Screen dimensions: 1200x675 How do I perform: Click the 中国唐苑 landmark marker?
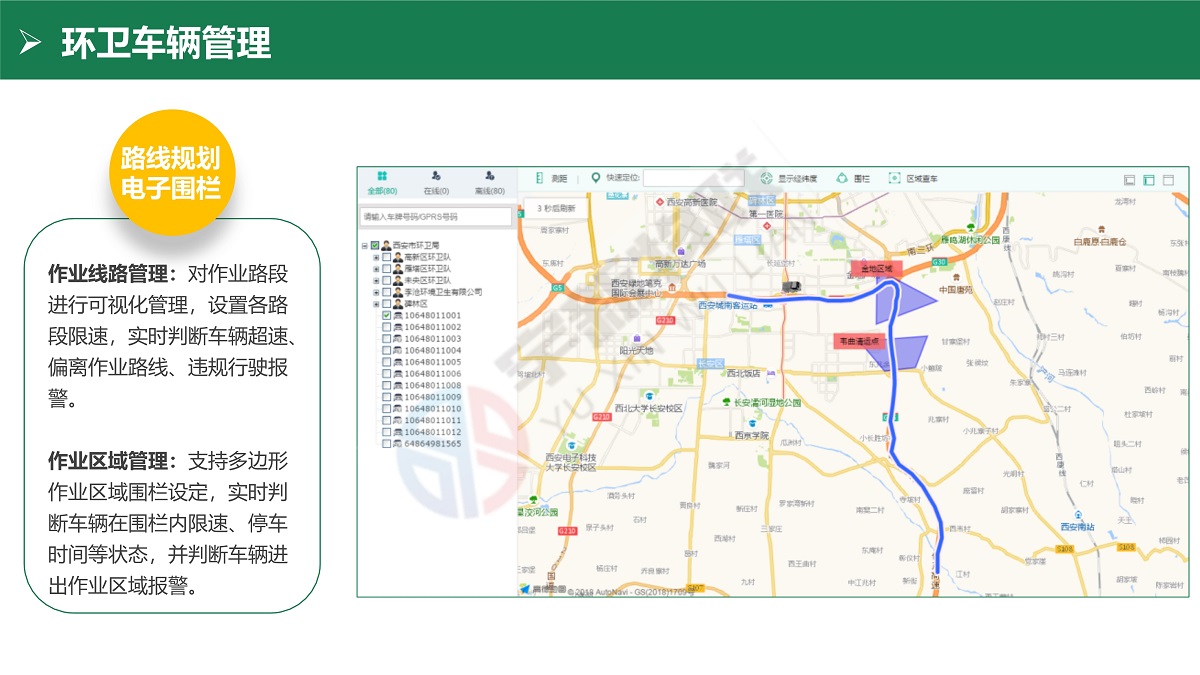pyautogui.click(x=957, y=277)
